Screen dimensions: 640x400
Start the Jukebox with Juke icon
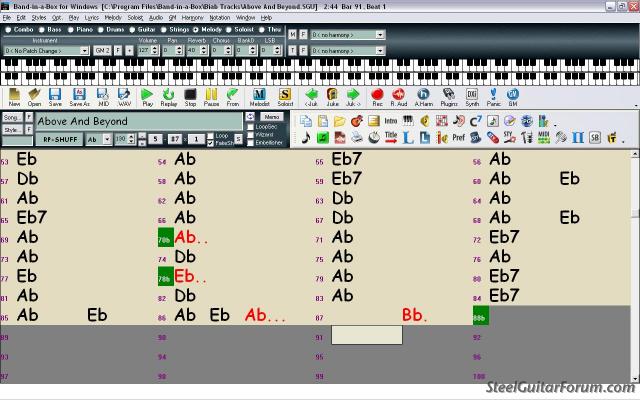coord(332,97)
